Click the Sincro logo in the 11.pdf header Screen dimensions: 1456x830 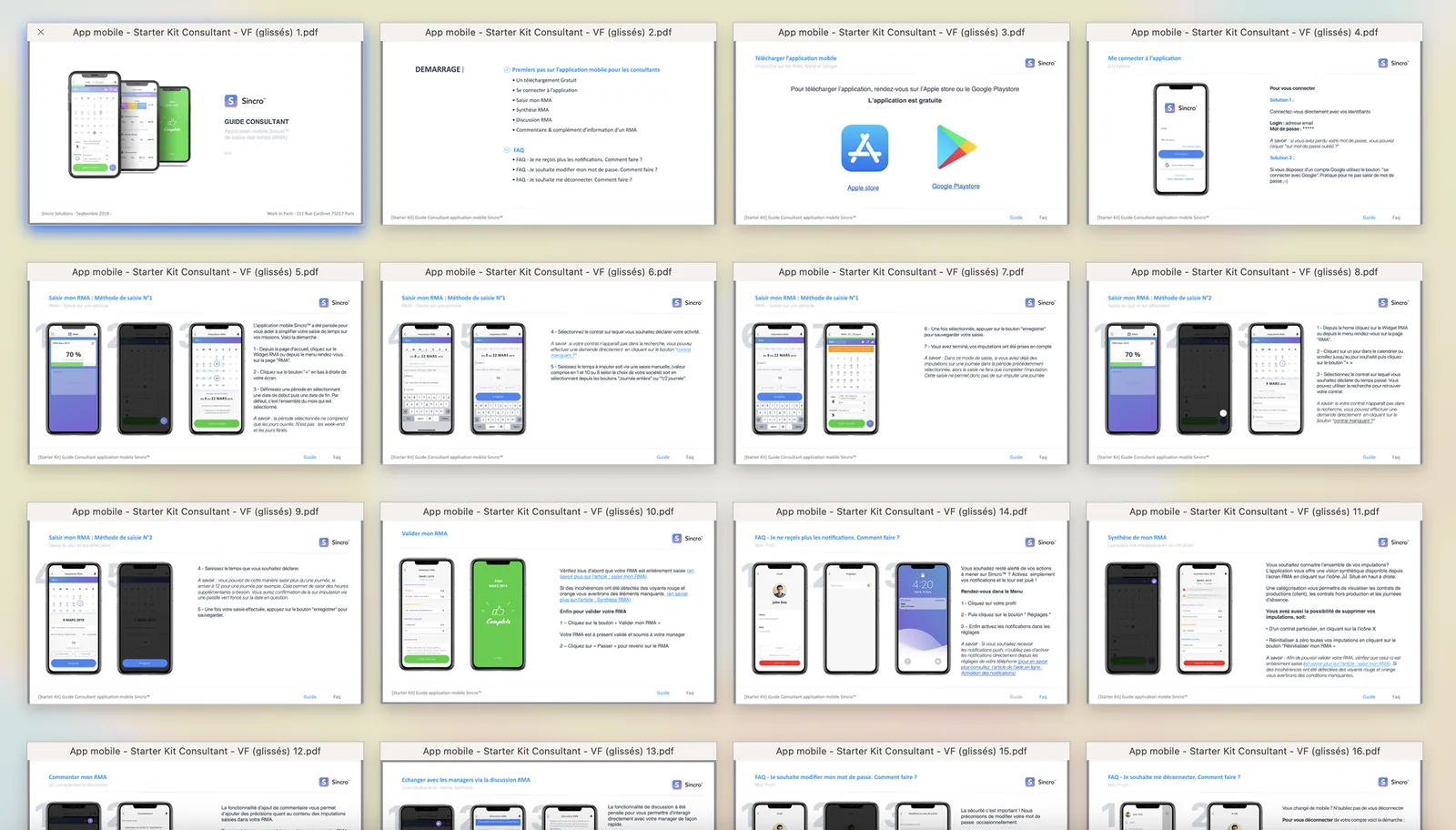point(1393,542)
